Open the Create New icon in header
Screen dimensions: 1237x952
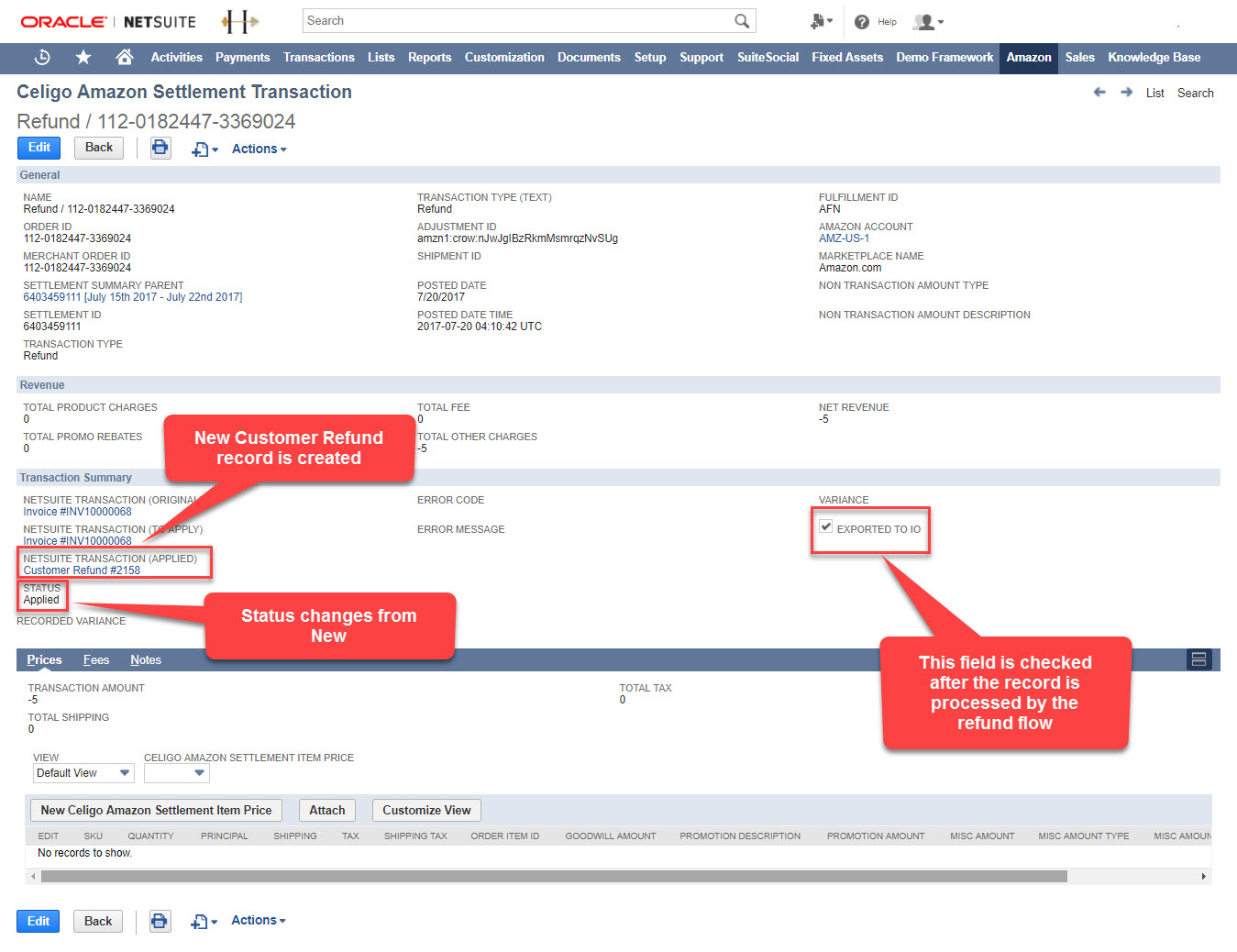pyautogui.click(x=821, y=21)
